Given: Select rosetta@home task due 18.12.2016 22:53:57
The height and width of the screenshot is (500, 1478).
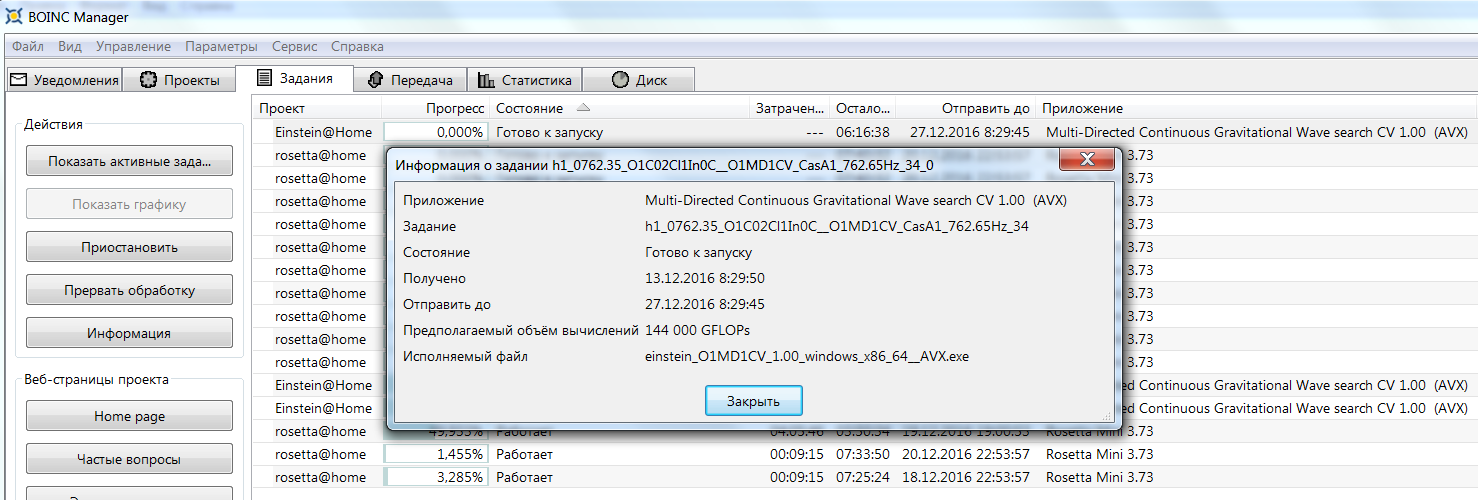Looking at the screenshot, I should 865,477.
